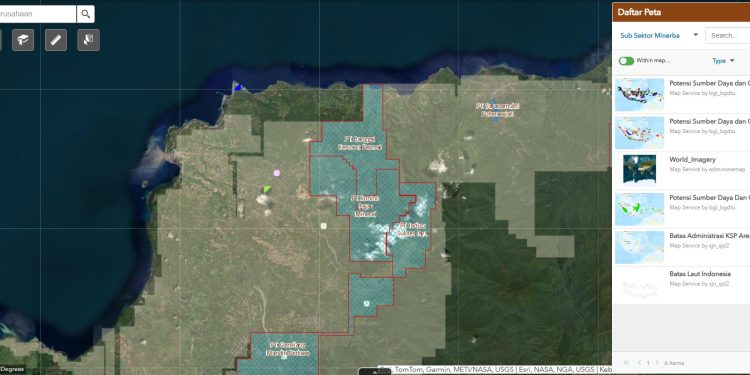Open the cursor select-features tool

point(88,40)
